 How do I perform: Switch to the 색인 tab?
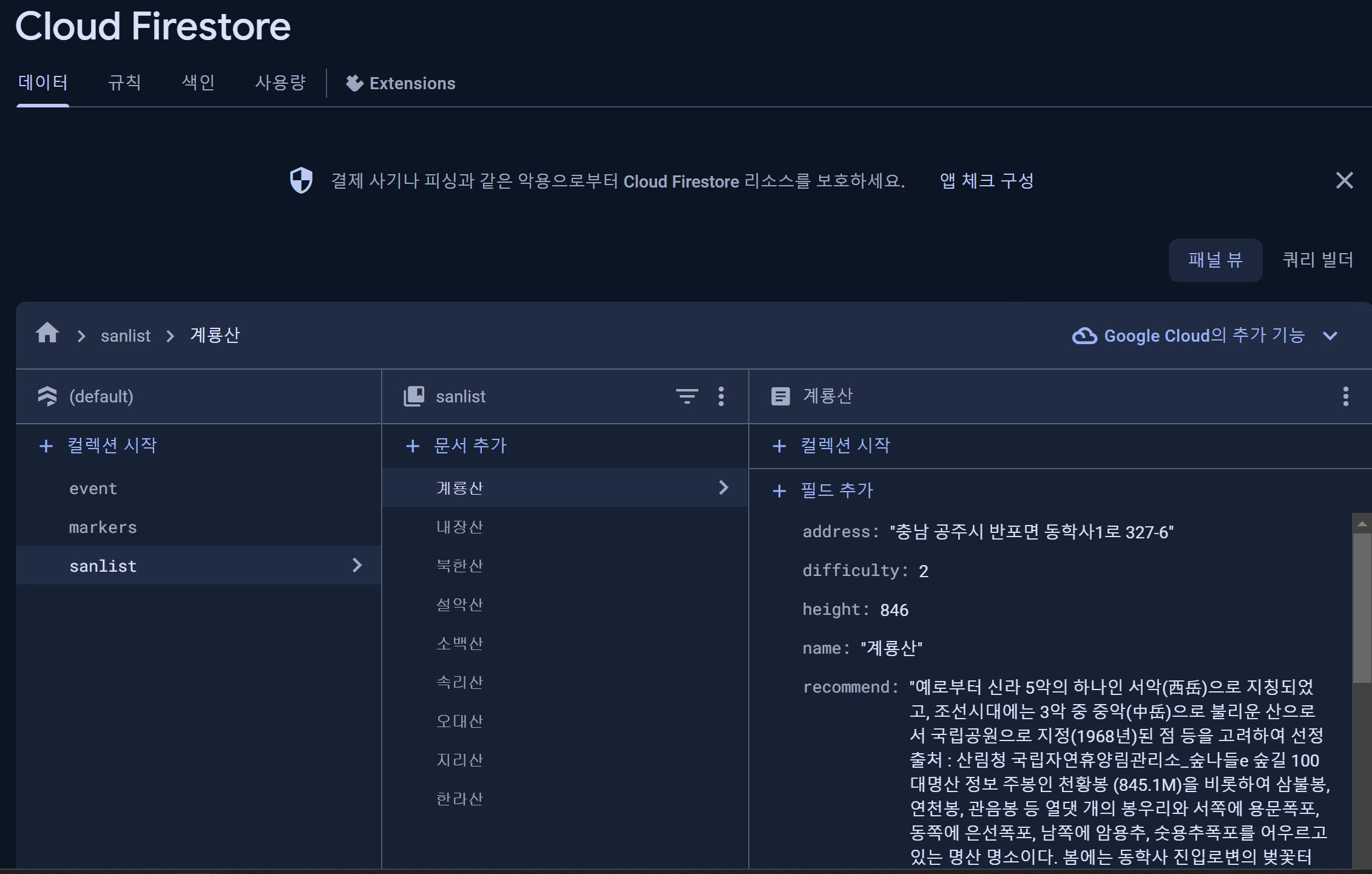tap(198, 83)
